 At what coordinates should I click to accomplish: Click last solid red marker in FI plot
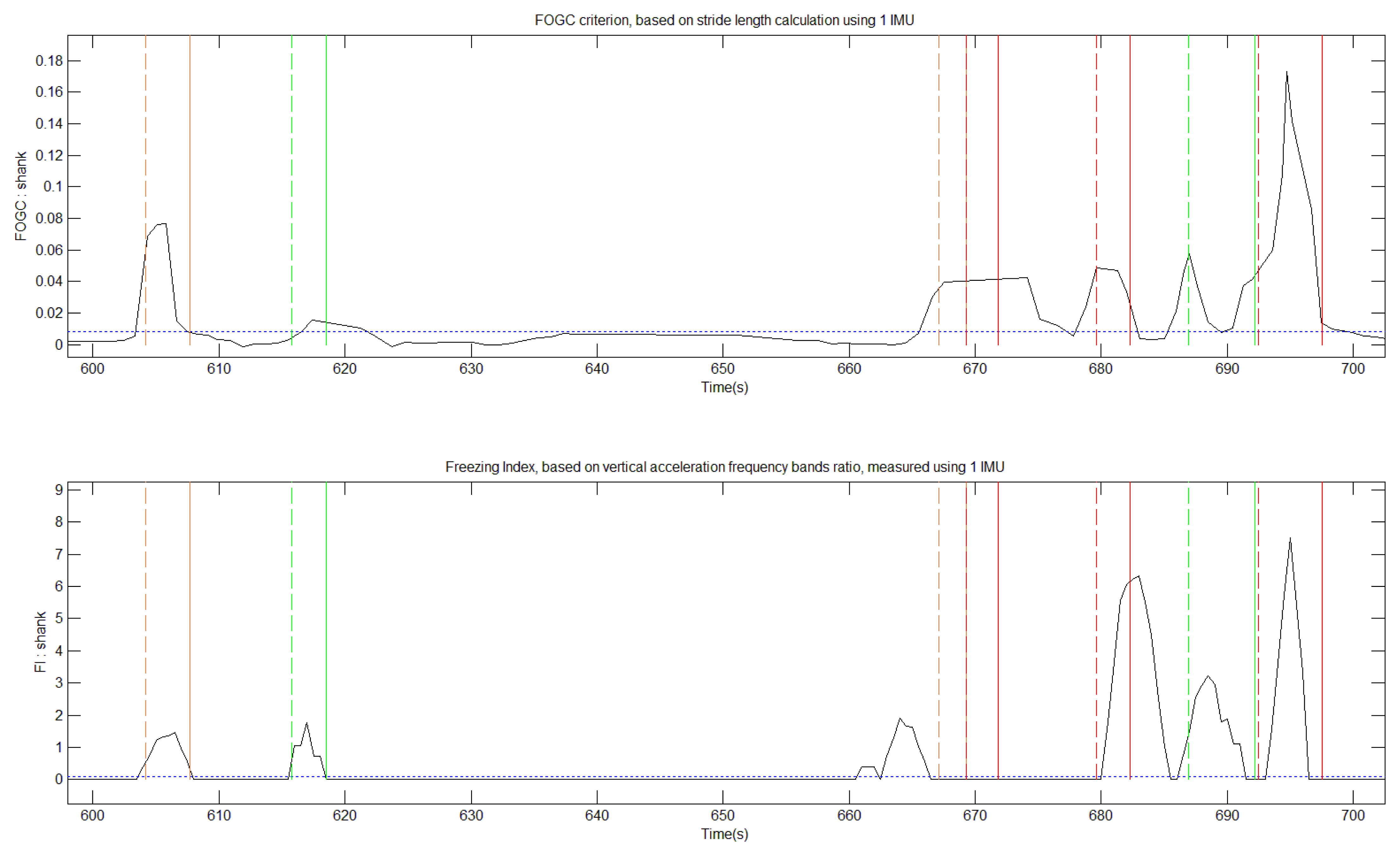point(1322,625)
